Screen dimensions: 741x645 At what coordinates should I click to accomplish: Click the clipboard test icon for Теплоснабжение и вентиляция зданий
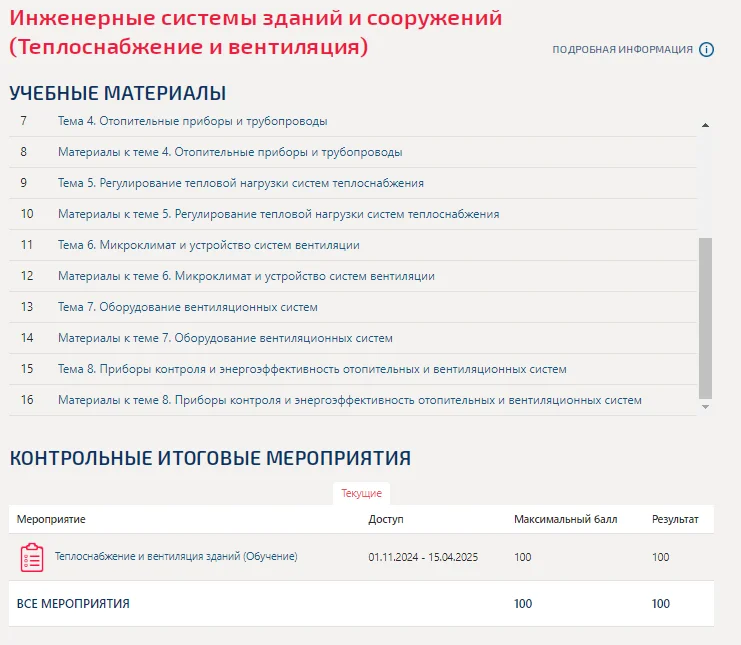pyautogui.click(x=32, y=557)
